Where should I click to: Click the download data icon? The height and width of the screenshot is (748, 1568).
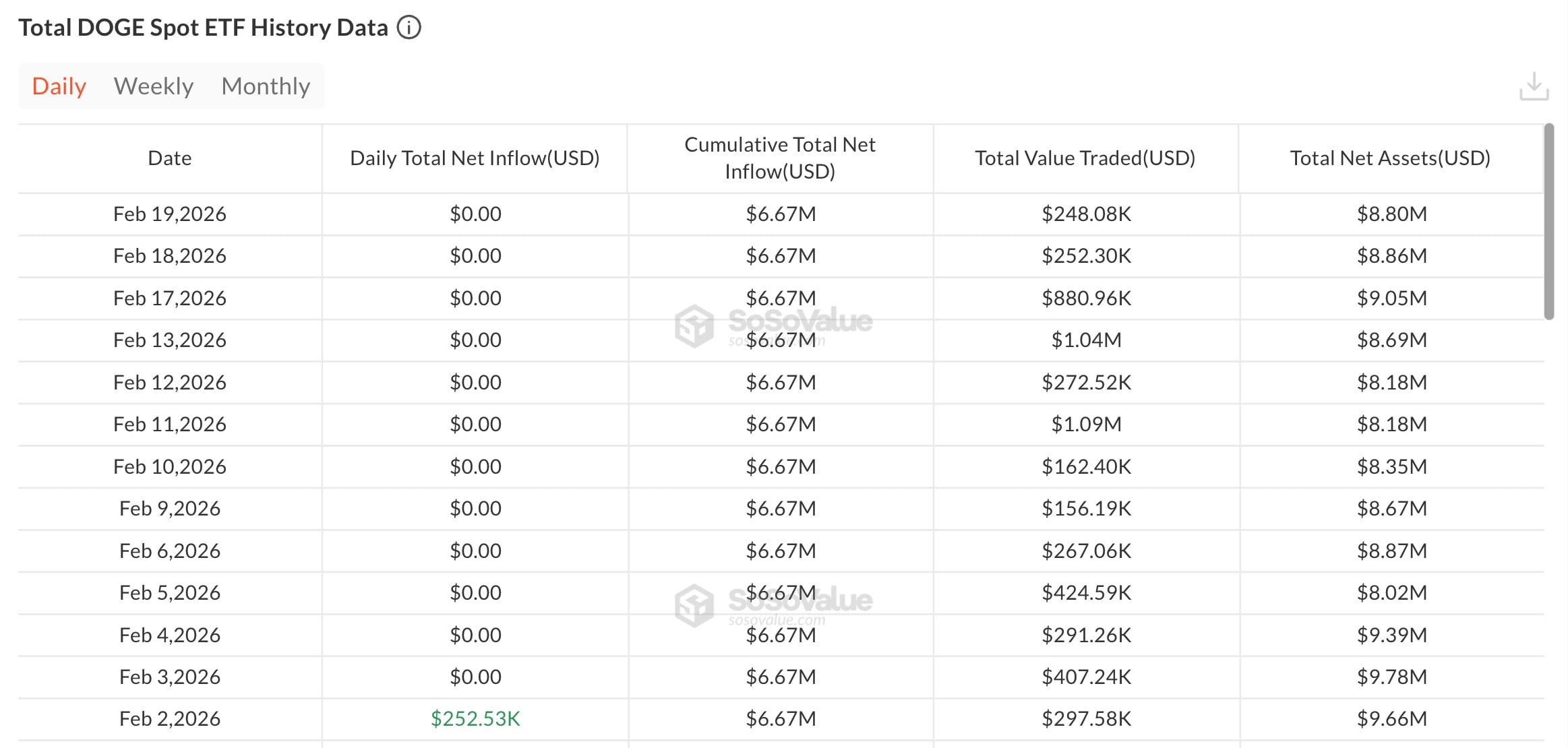pos(1534,87)
